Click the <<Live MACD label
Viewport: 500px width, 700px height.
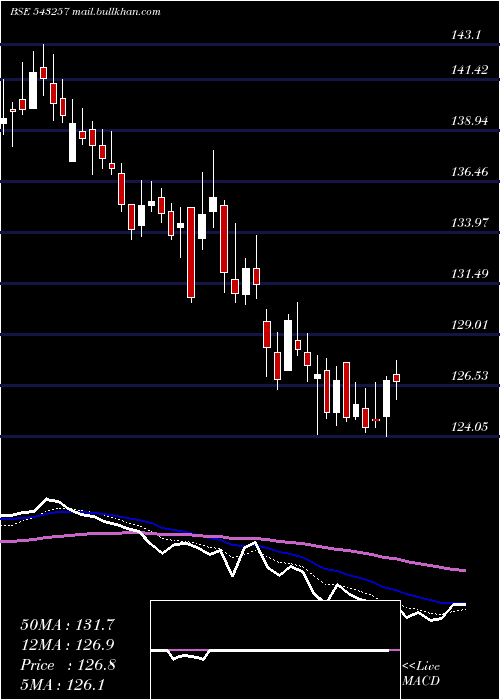(x=421, y=673)
